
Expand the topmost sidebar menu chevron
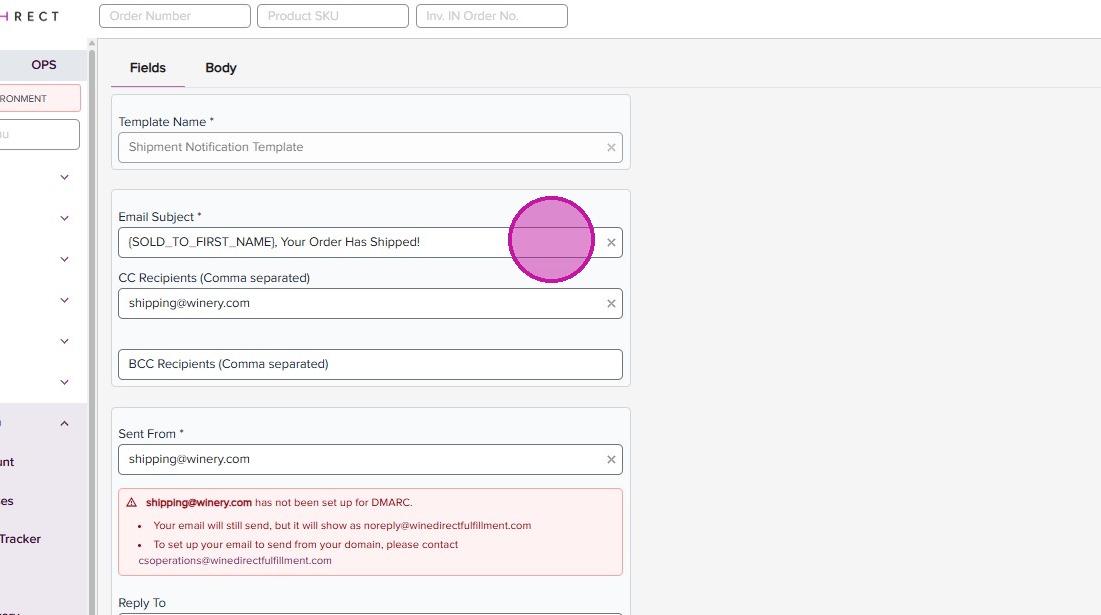[64, 177]
